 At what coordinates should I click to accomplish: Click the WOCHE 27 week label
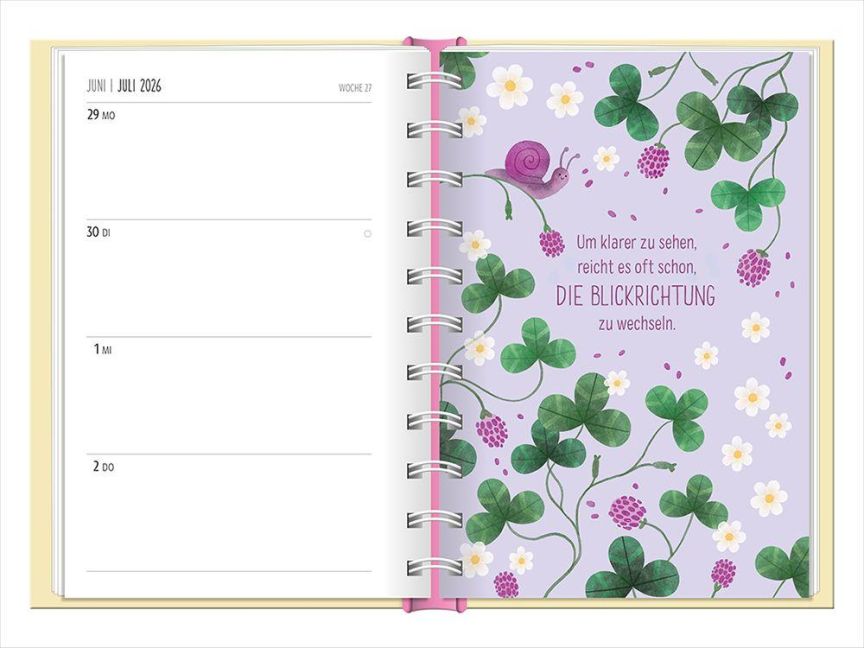[x=354, y=88]
